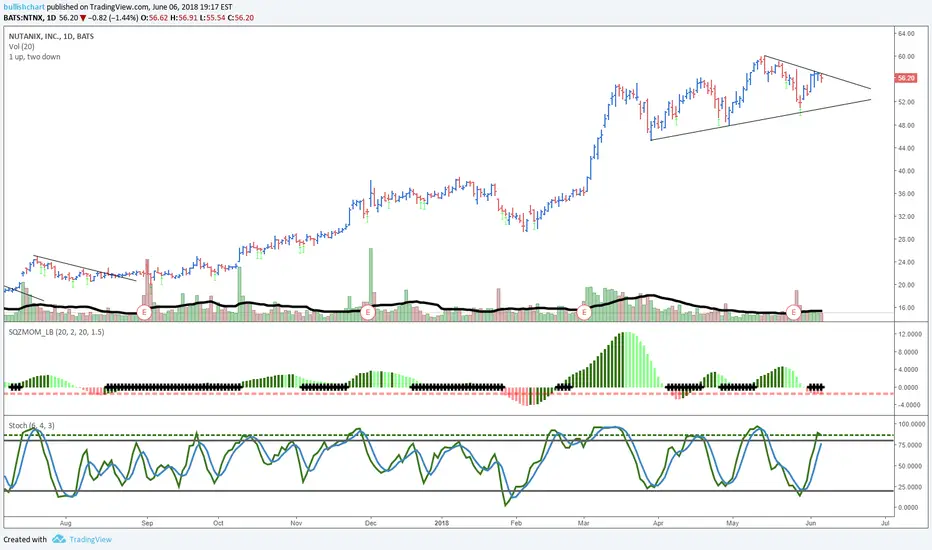Click the Nov label on time axis
Image resolution: width=932 pixels, height=550 pixels.
point(296,523)
